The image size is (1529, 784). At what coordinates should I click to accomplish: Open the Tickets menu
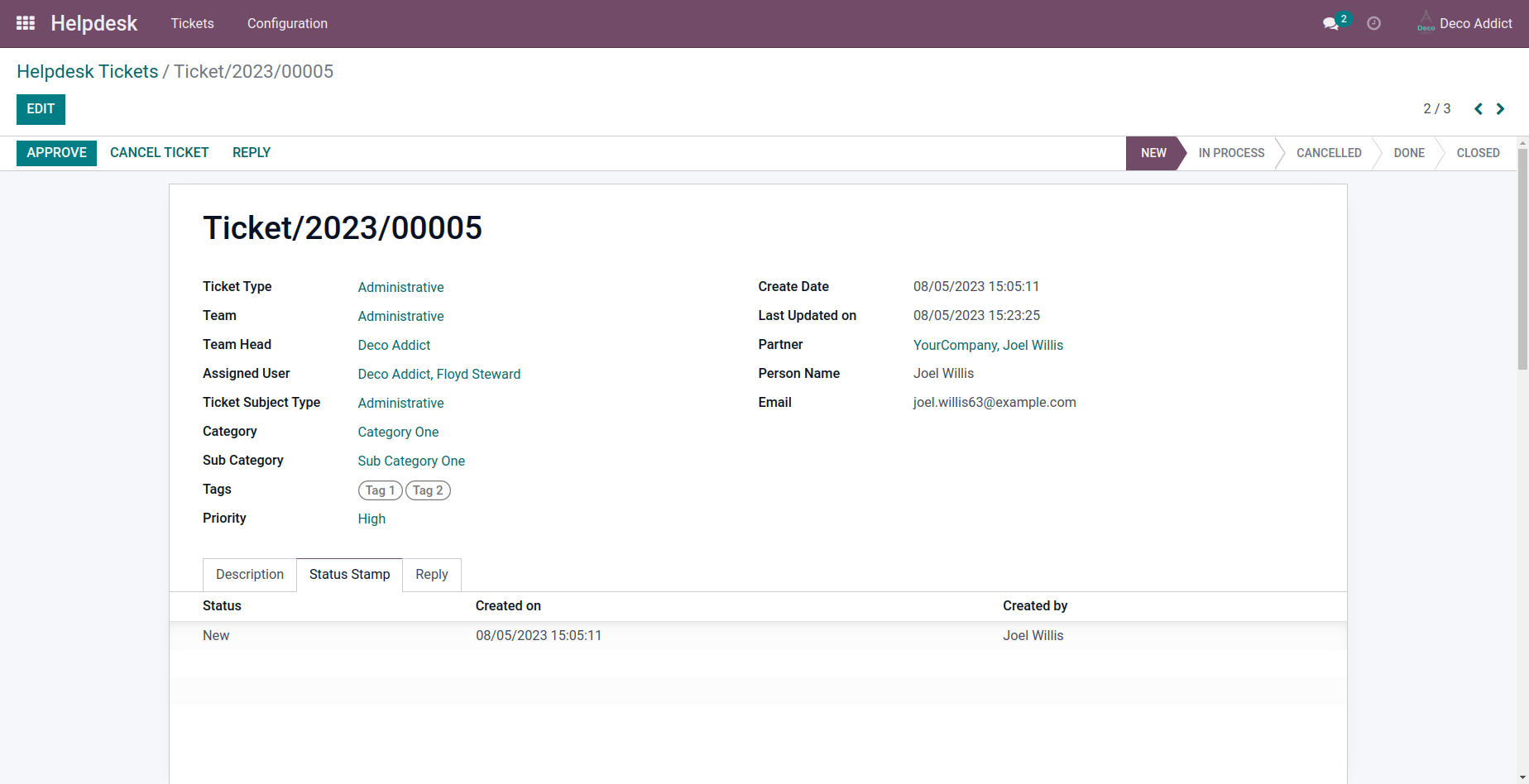click(192, 23)
